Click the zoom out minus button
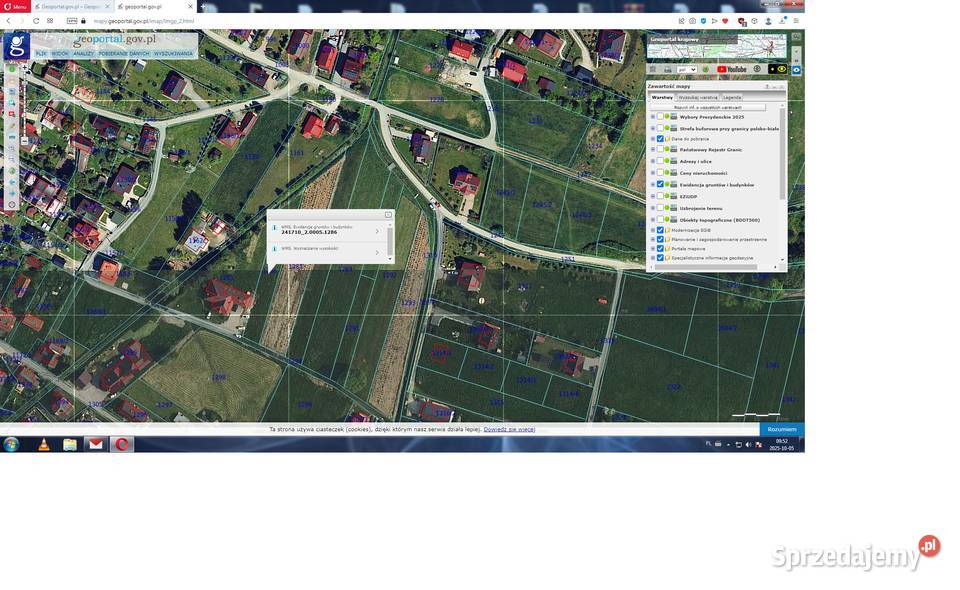The height and width of the screenshot is (590, 960). click(25, 139)
